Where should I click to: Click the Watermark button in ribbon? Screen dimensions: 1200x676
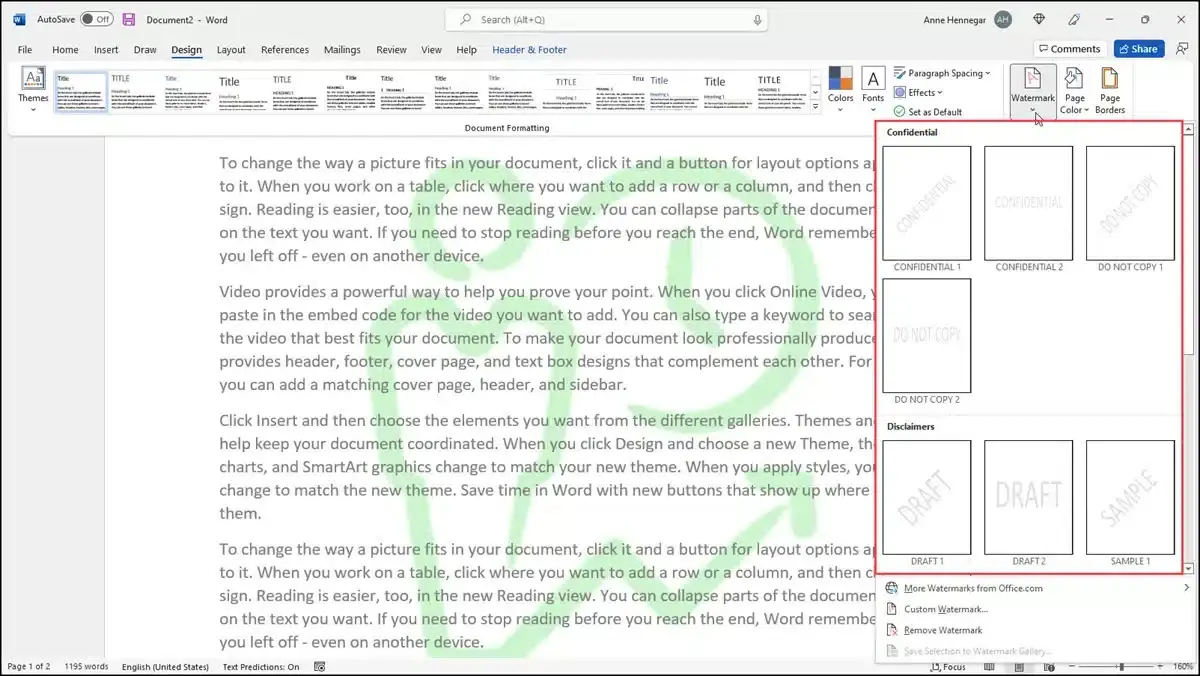pos(1032,88)
